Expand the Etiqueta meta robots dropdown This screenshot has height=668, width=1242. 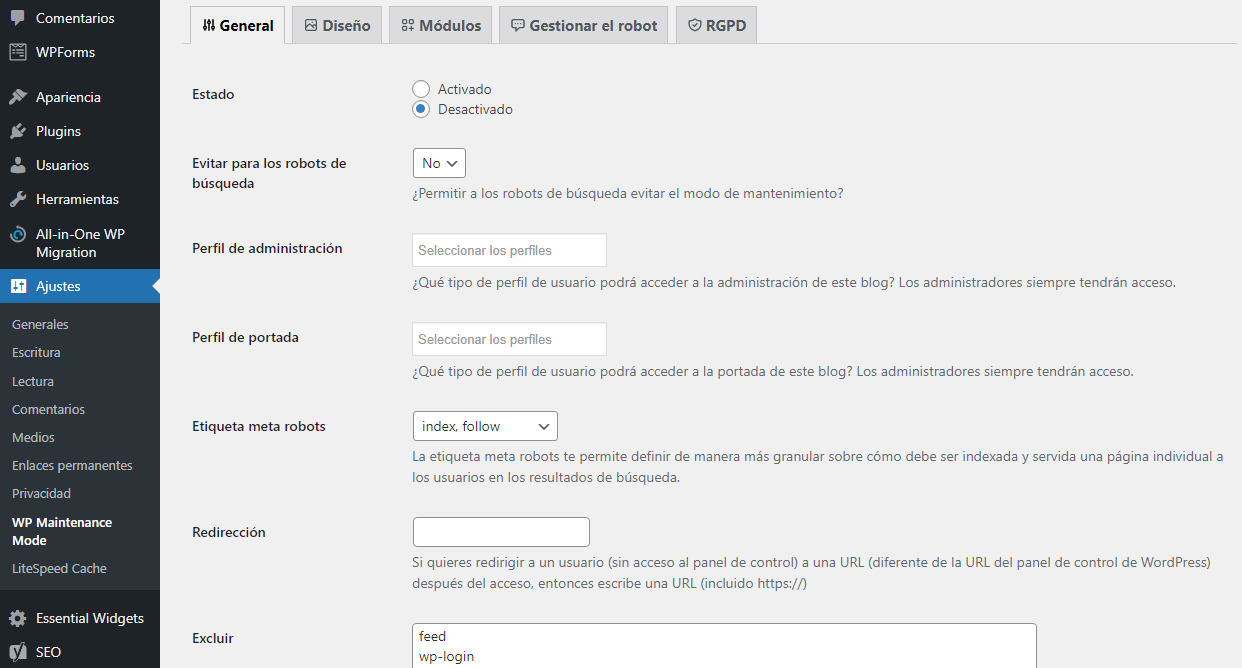click(x=485, y=425)
